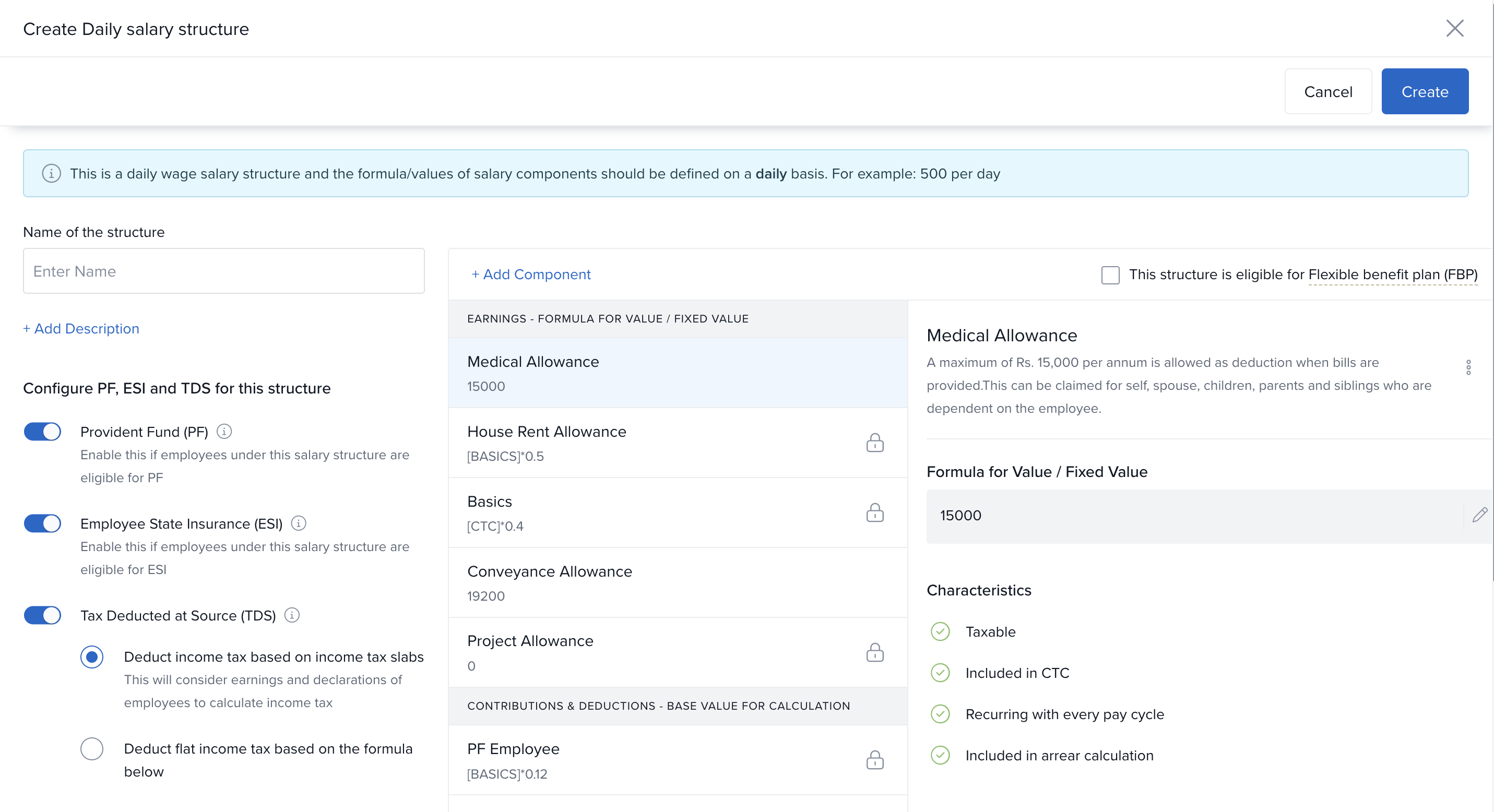1494x812 pixels.
Task: Disable the Provident Fund toggle
Action: click(x=42, y=432)
